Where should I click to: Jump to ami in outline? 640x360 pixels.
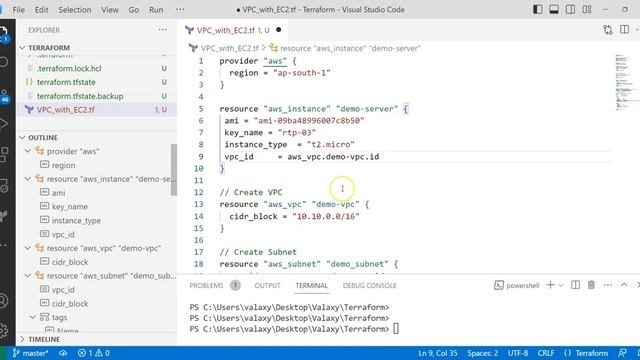coord(58,193)
